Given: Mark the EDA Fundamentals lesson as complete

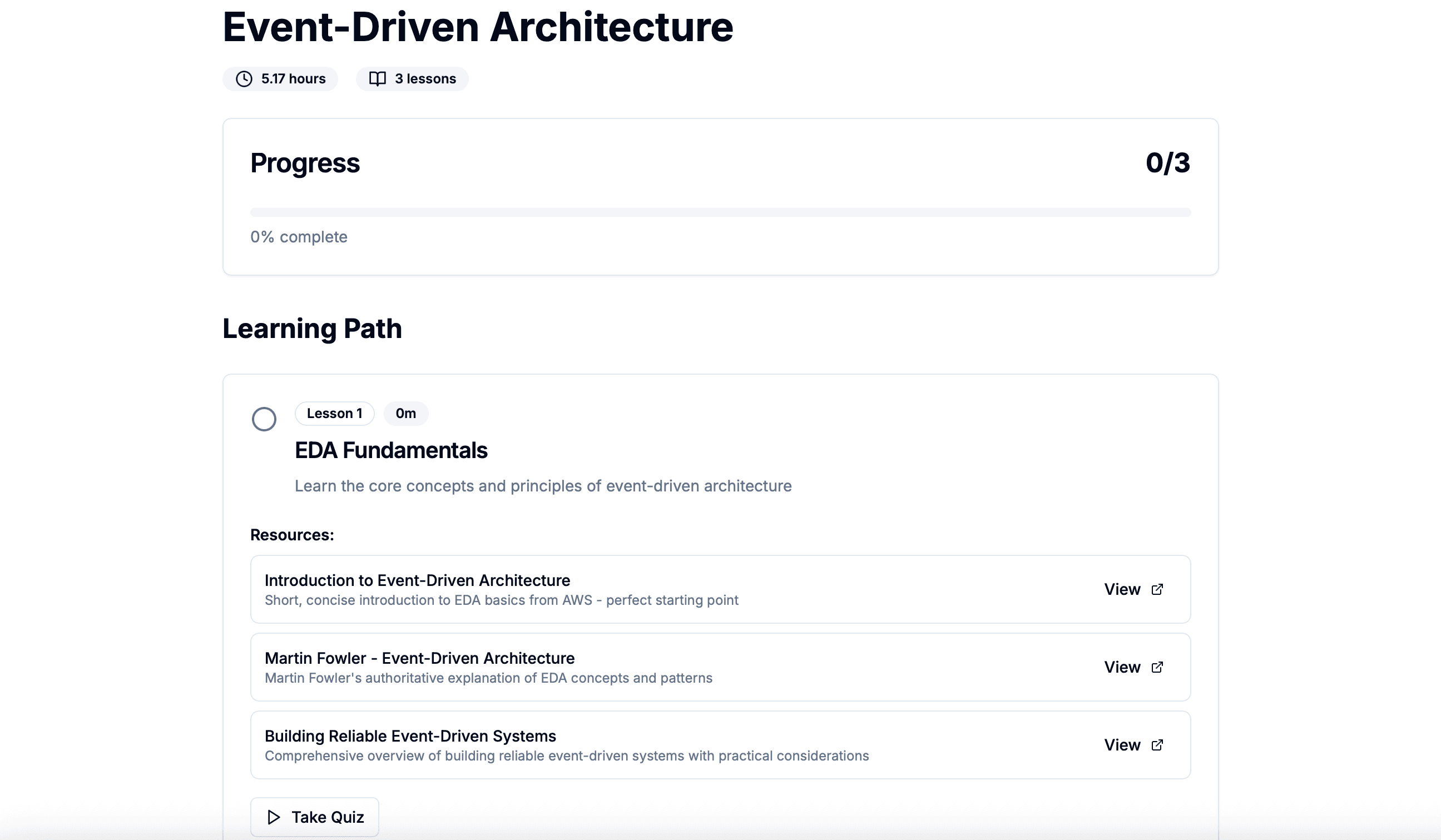Looking at the screenshot, I should pos(264,419).
